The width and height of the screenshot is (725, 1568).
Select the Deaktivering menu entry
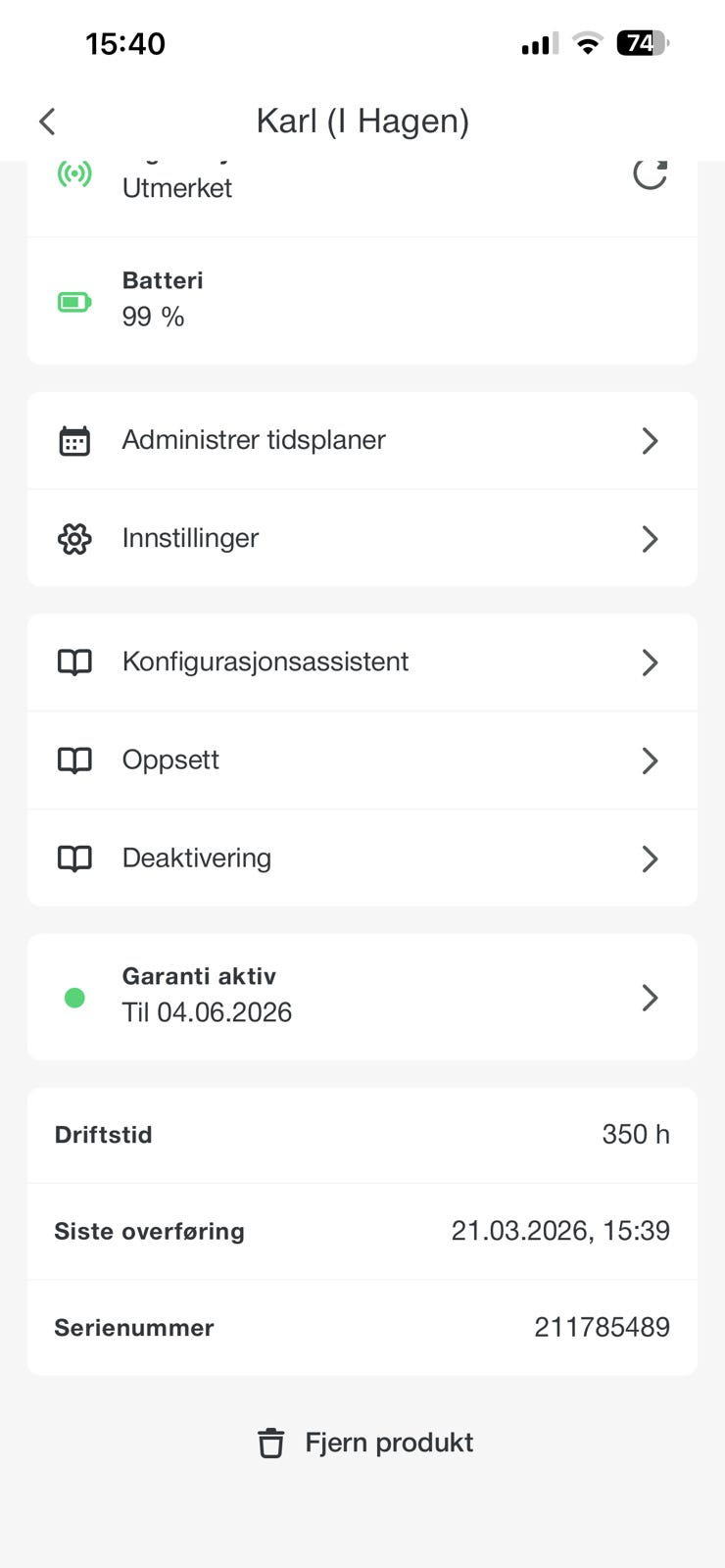coord(362,858)
